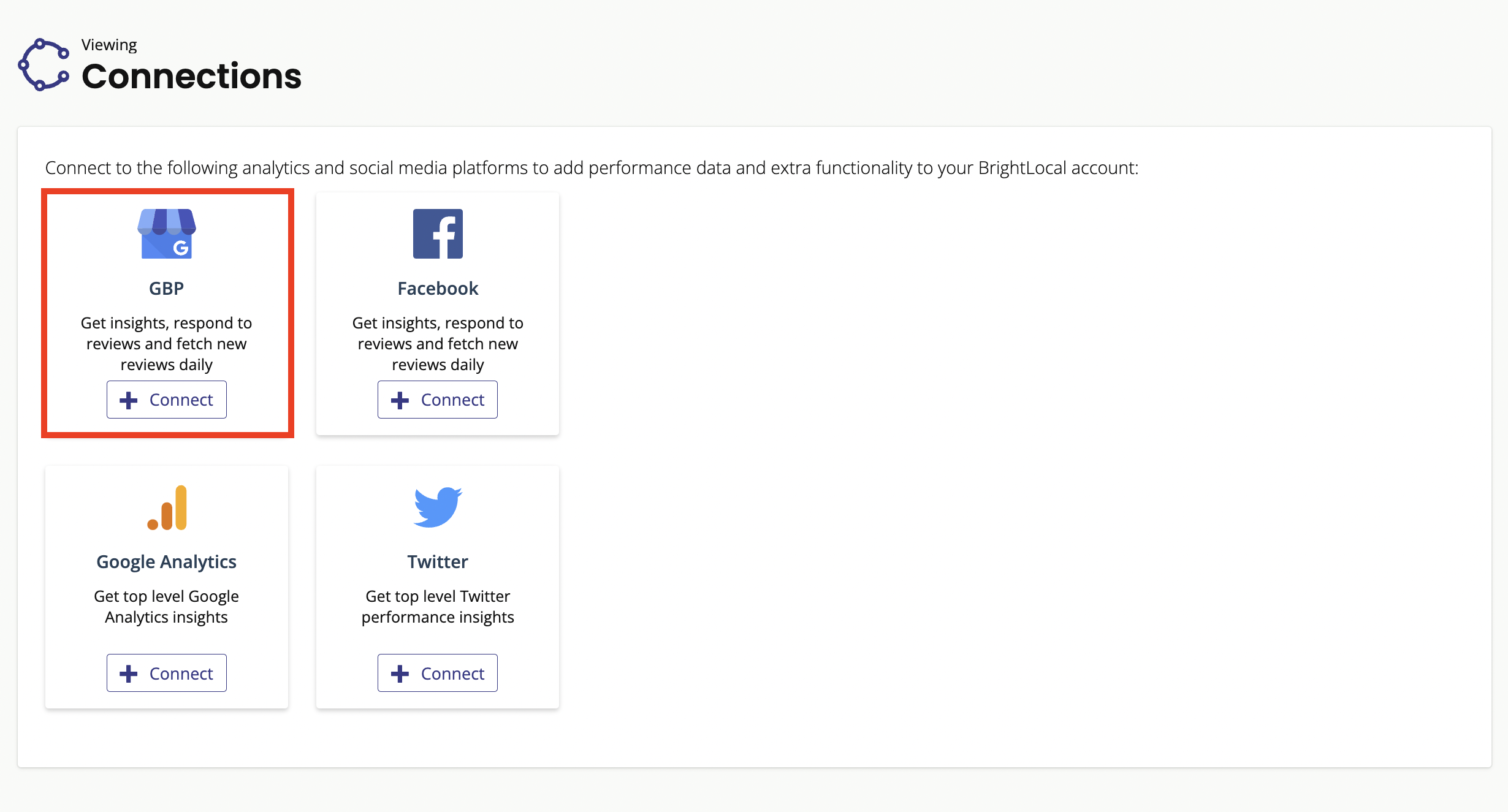Click the Viewing label above heading
1508x812 pixels.
pos(109,45)
